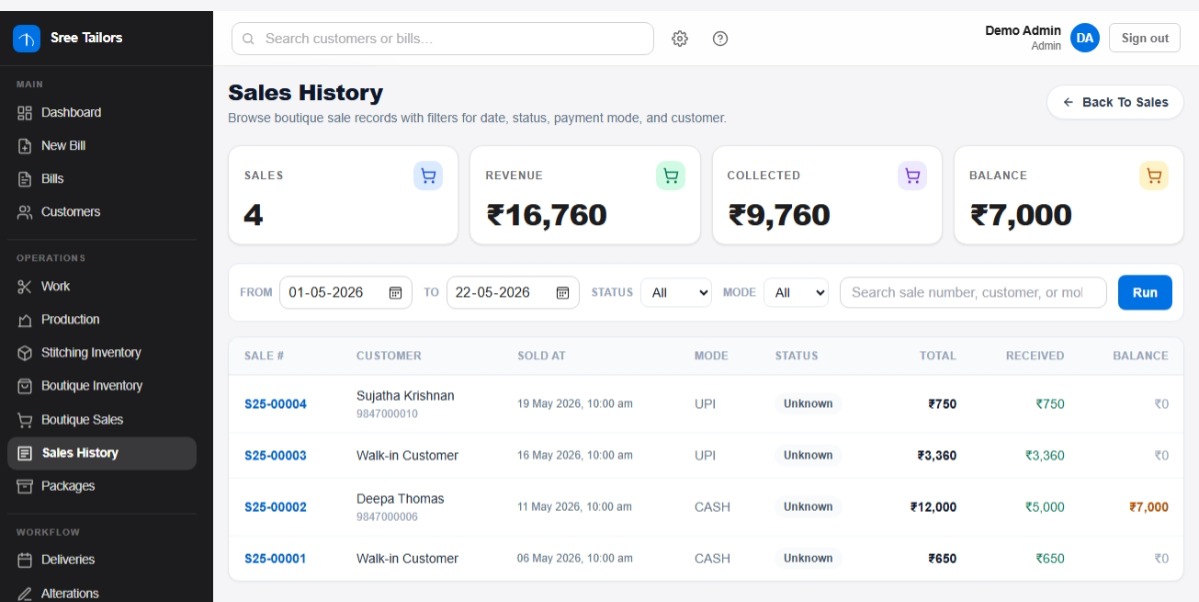
Task: Open the From date calendar picker icon
Action: tap(395, 292)
